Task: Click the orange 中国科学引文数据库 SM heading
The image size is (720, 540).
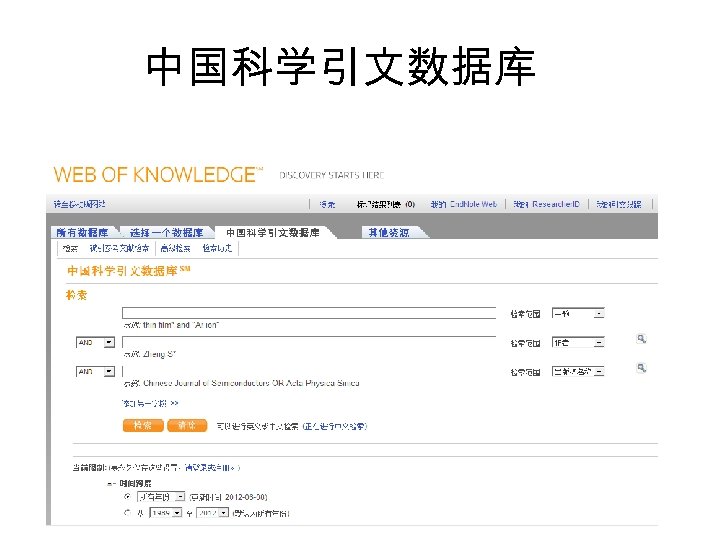Action: 129,271
